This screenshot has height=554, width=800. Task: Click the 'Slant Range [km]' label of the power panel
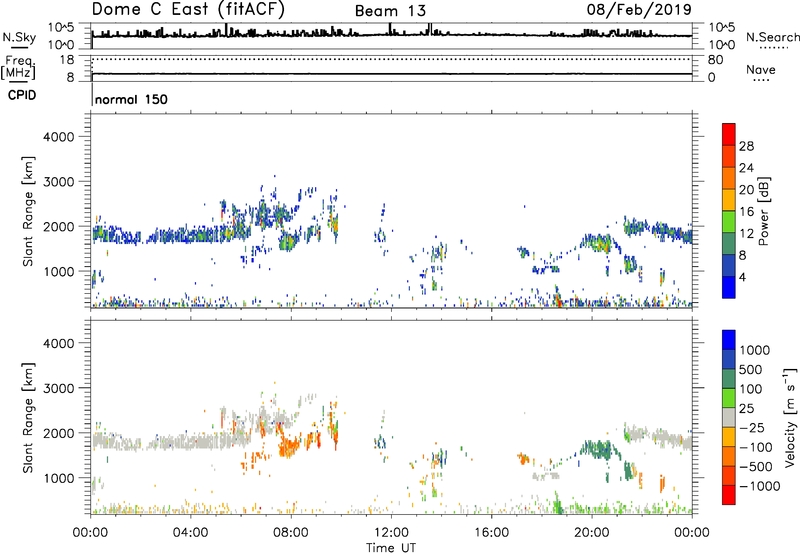pyautogui.click(x=28, y=211)
